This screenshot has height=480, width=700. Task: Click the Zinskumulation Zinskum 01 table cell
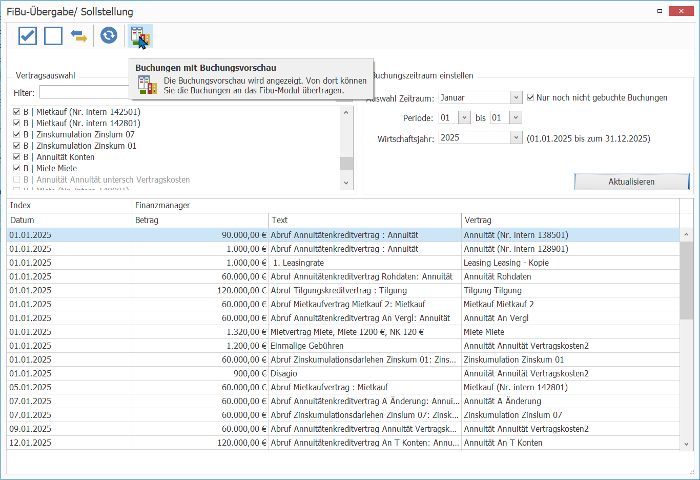(x=571, y=359)
